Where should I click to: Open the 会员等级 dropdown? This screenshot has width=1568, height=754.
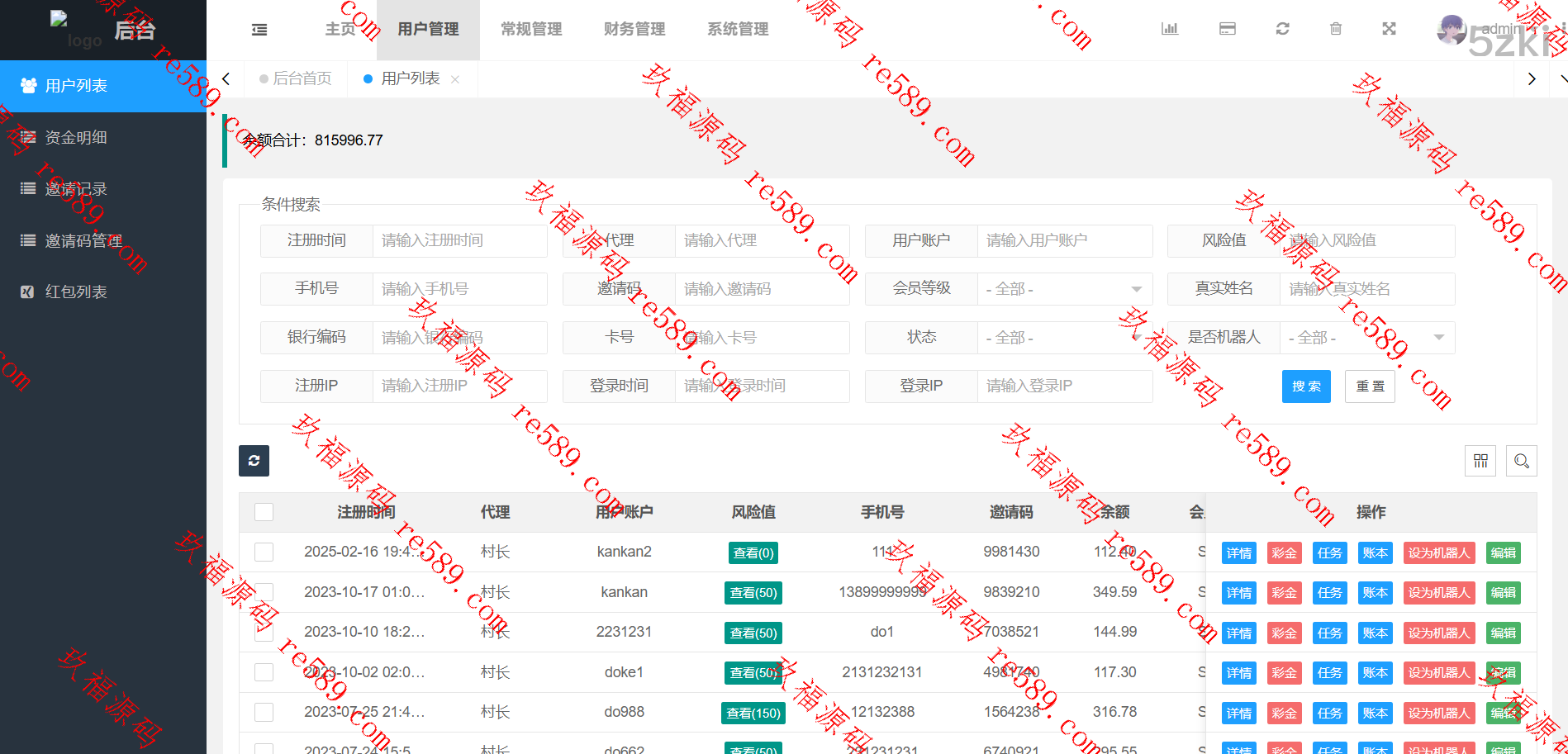click(x=1064, y=289)
